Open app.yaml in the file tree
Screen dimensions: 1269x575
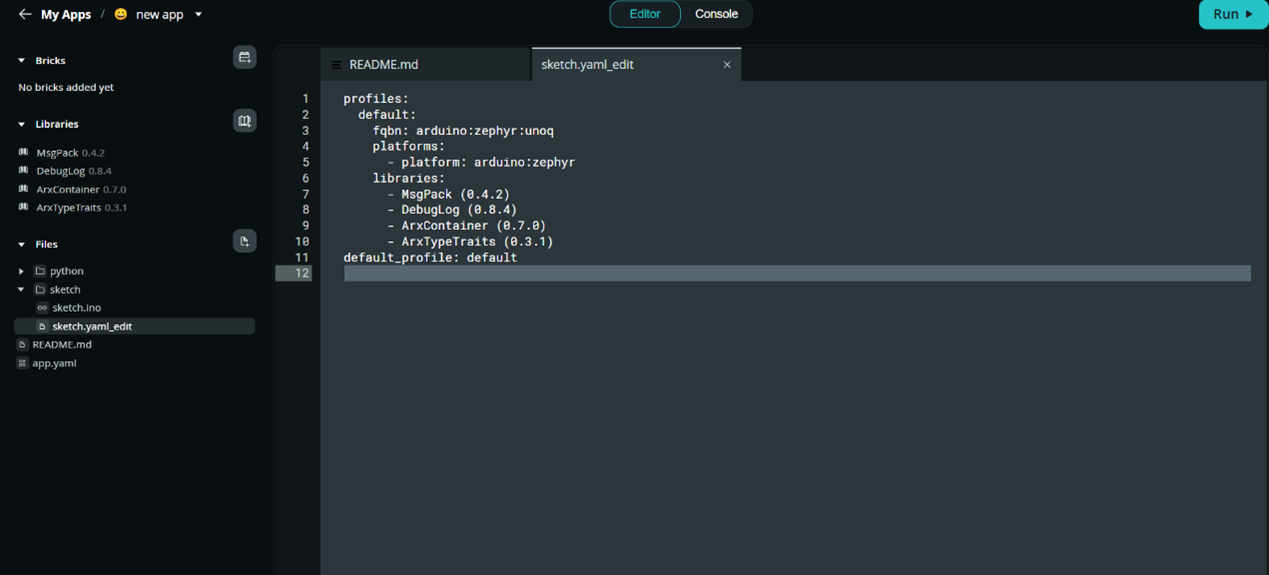coord(54,363)
